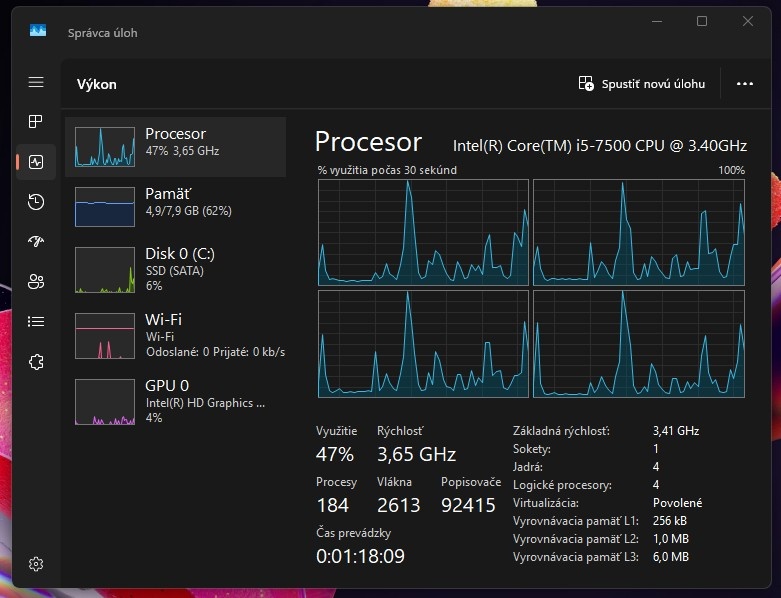Switch to the Users page icon
Image resolution: width=781 pixels, height=598 pixels.
point(36,282)
